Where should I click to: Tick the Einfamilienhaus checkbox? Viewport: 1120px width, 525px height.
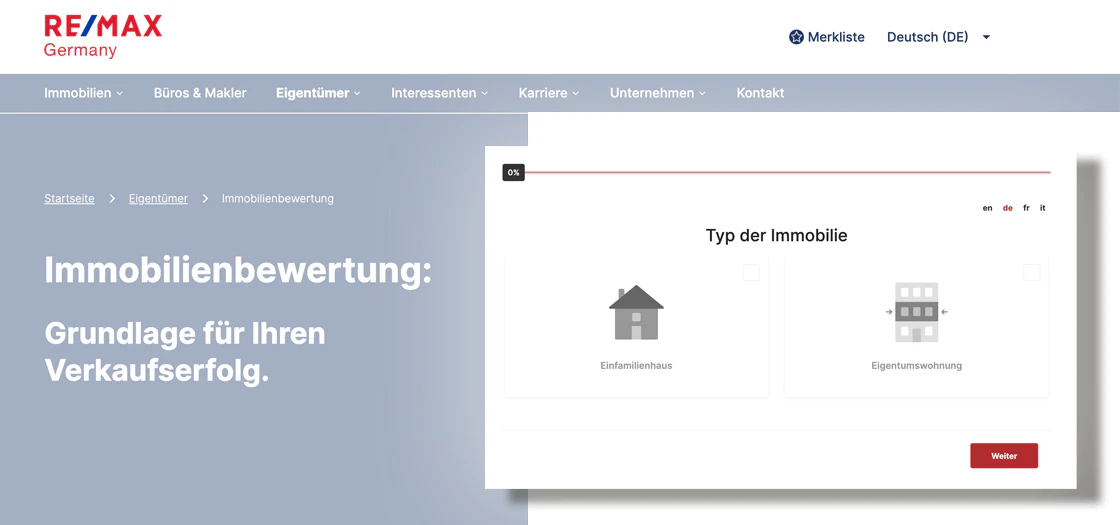pyautogui.click(x=751, y=272)
